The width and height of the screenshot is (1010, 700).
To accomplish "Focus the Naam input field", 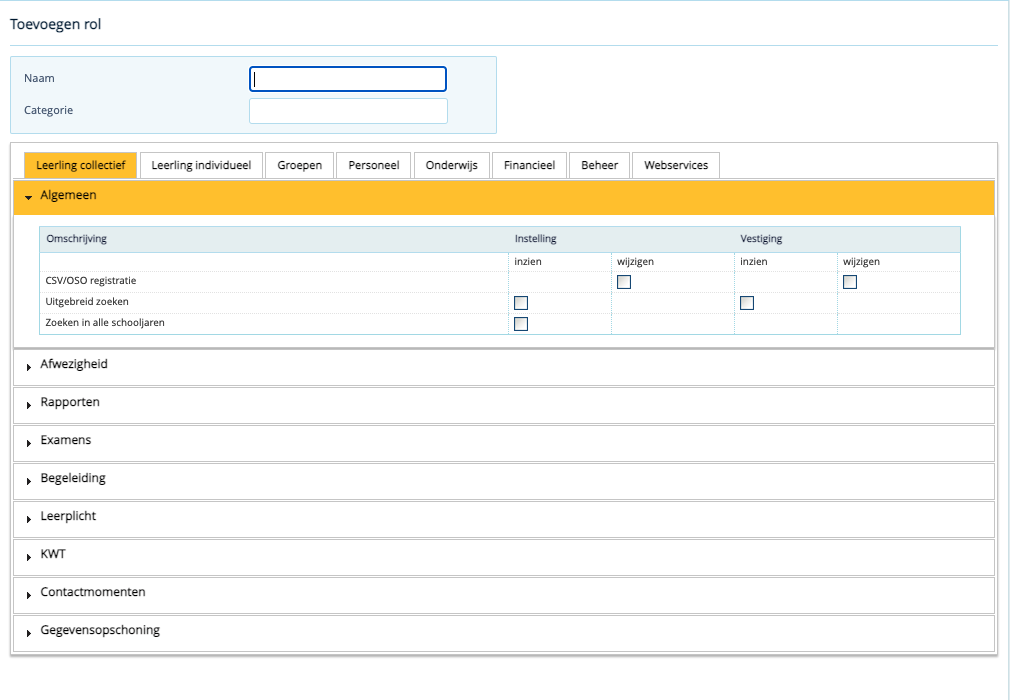I will (x=348, y=79).
